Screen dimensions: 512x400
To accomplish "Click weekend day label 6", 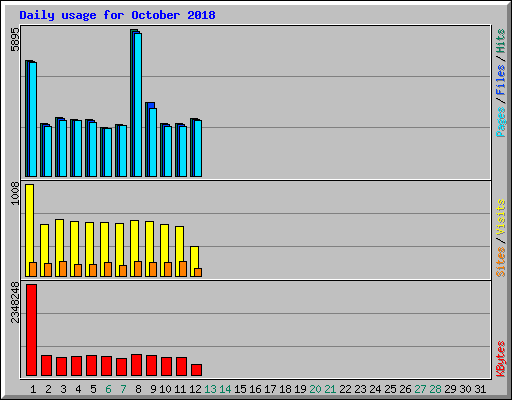I will tap(108, 389).
